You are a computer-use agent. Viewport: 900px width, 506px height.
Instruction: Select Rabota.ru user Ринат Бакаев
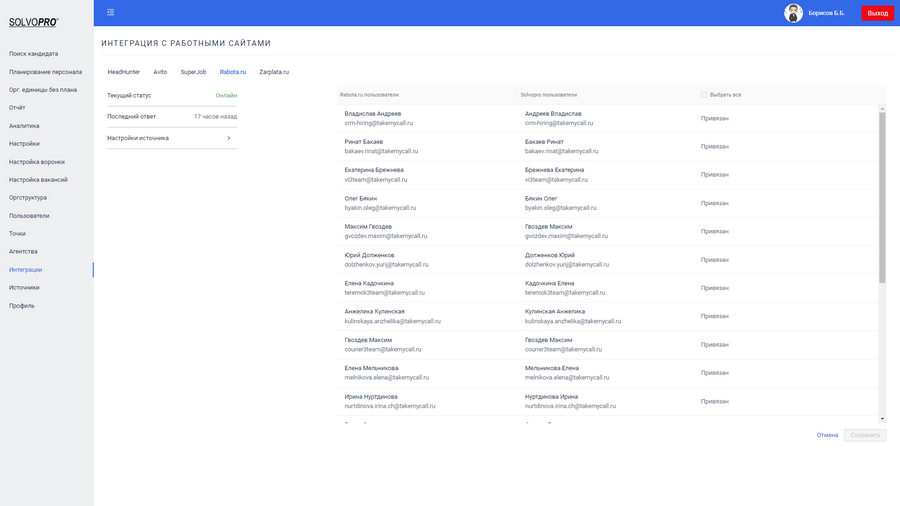pos(363,142)
